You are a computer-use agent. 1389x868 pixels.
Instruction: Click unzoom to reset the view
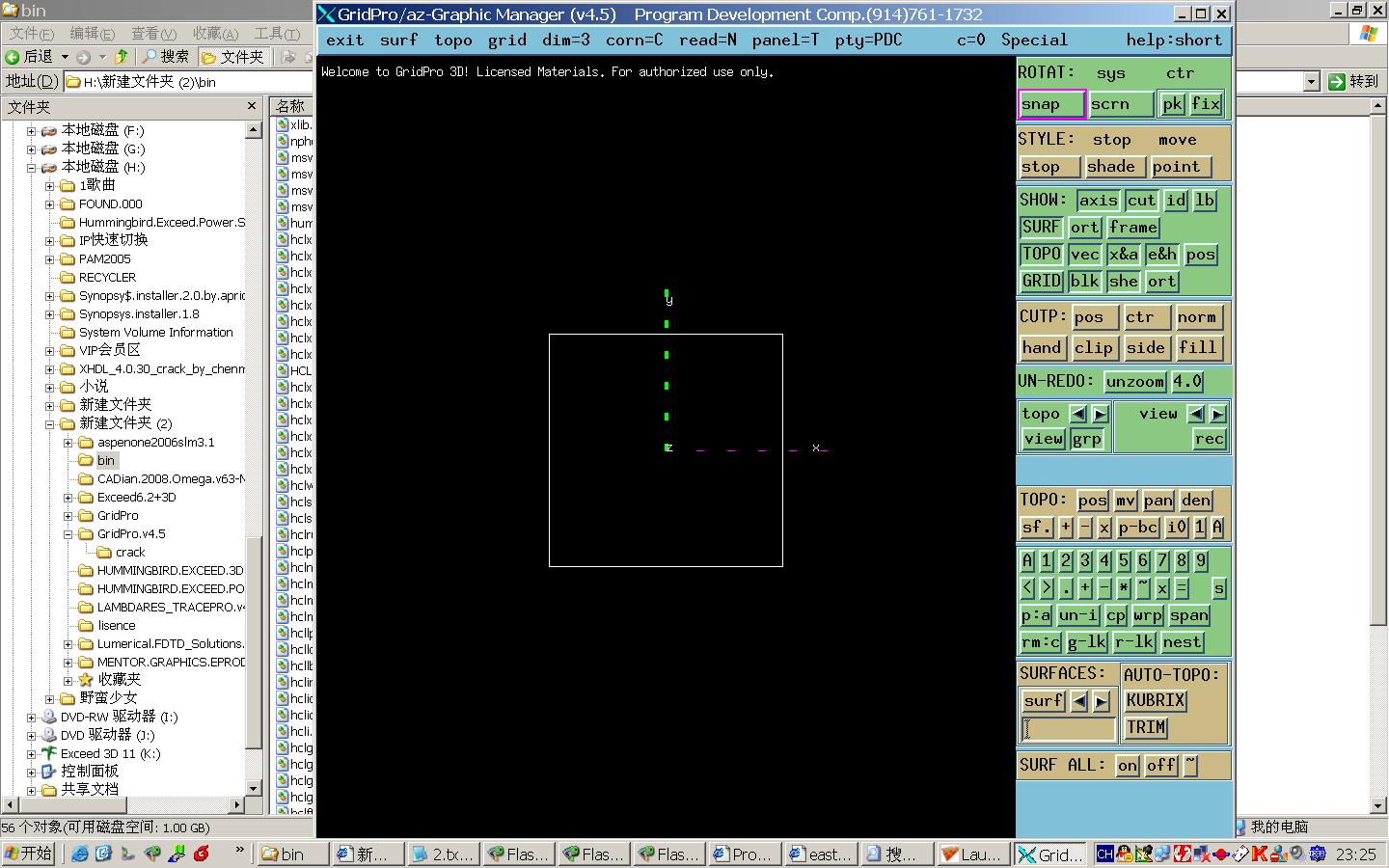coord(1134,381)
